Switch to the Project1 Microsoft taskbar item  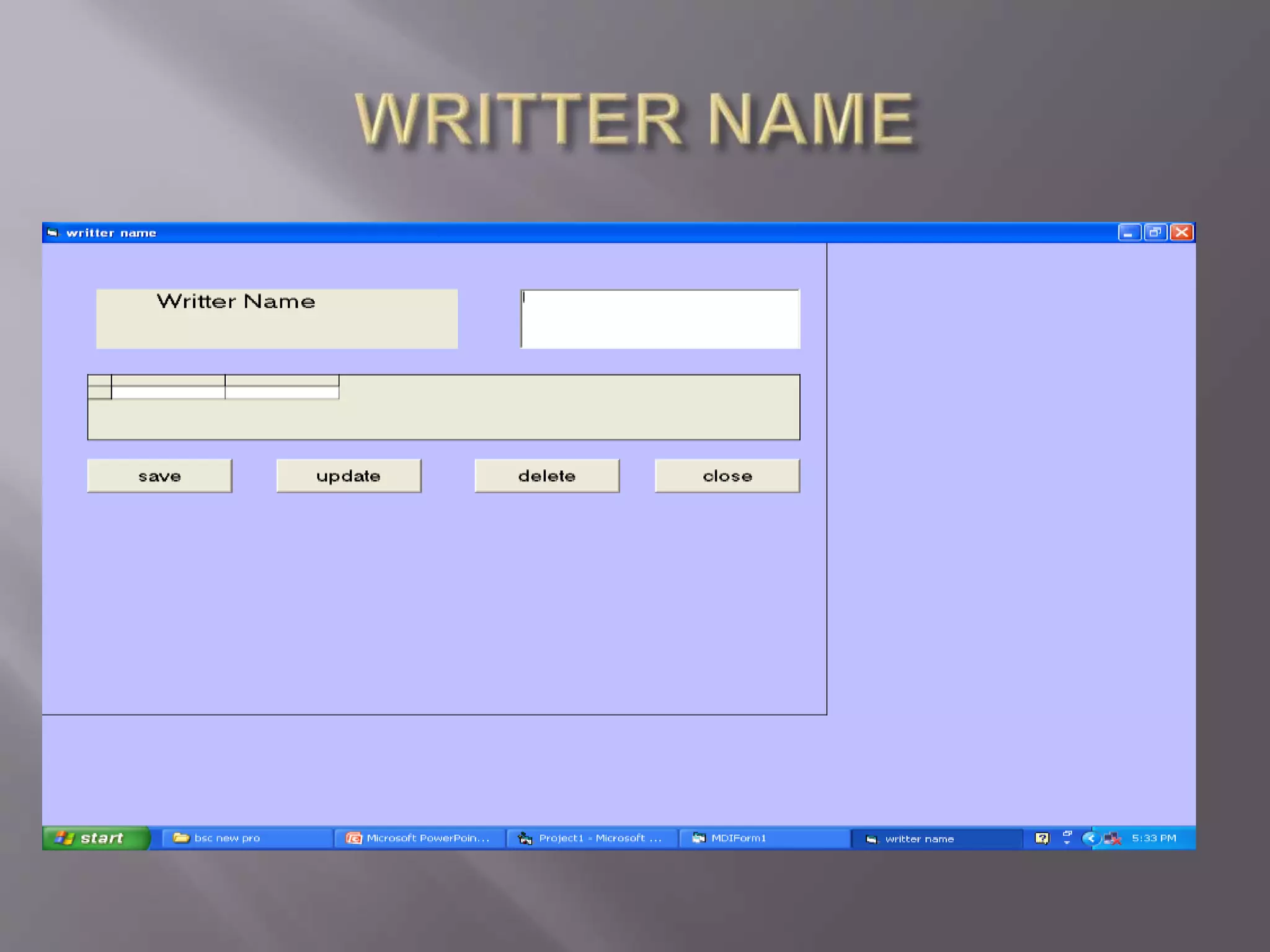(591, 838)
